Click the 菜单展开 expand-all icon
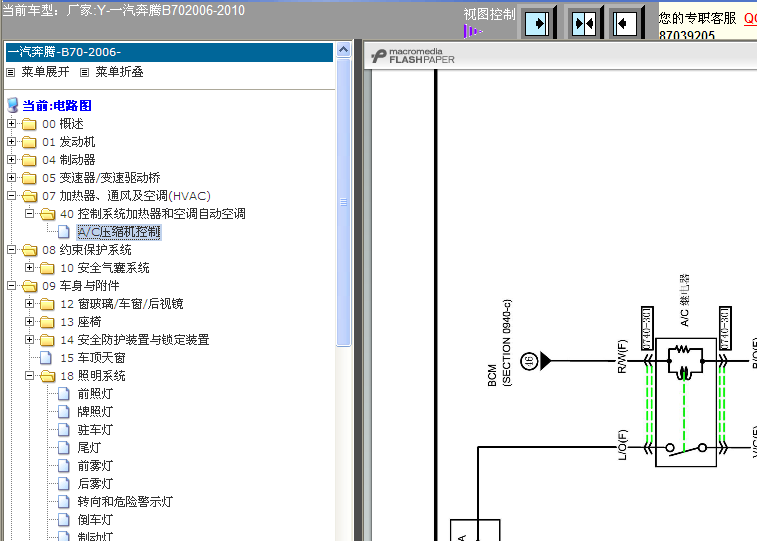 11,72
